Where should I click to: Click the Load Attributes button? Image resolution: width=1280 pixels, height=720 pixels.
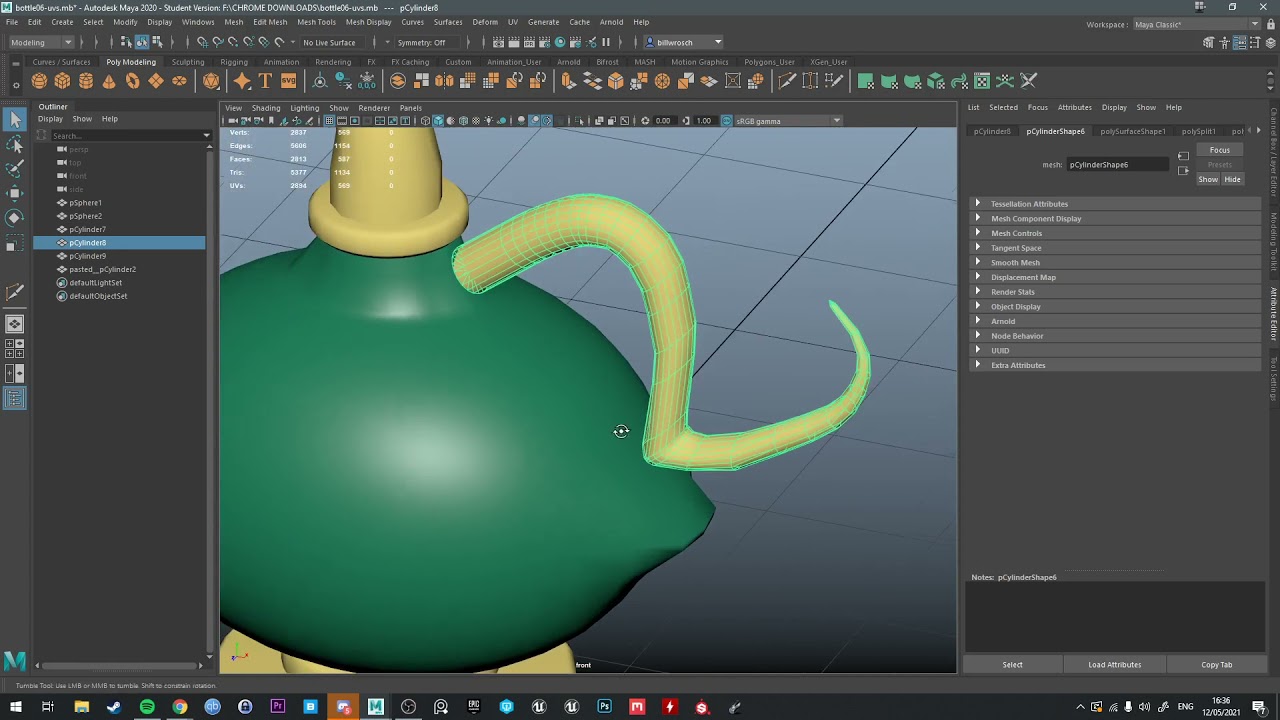point(1114,665)
